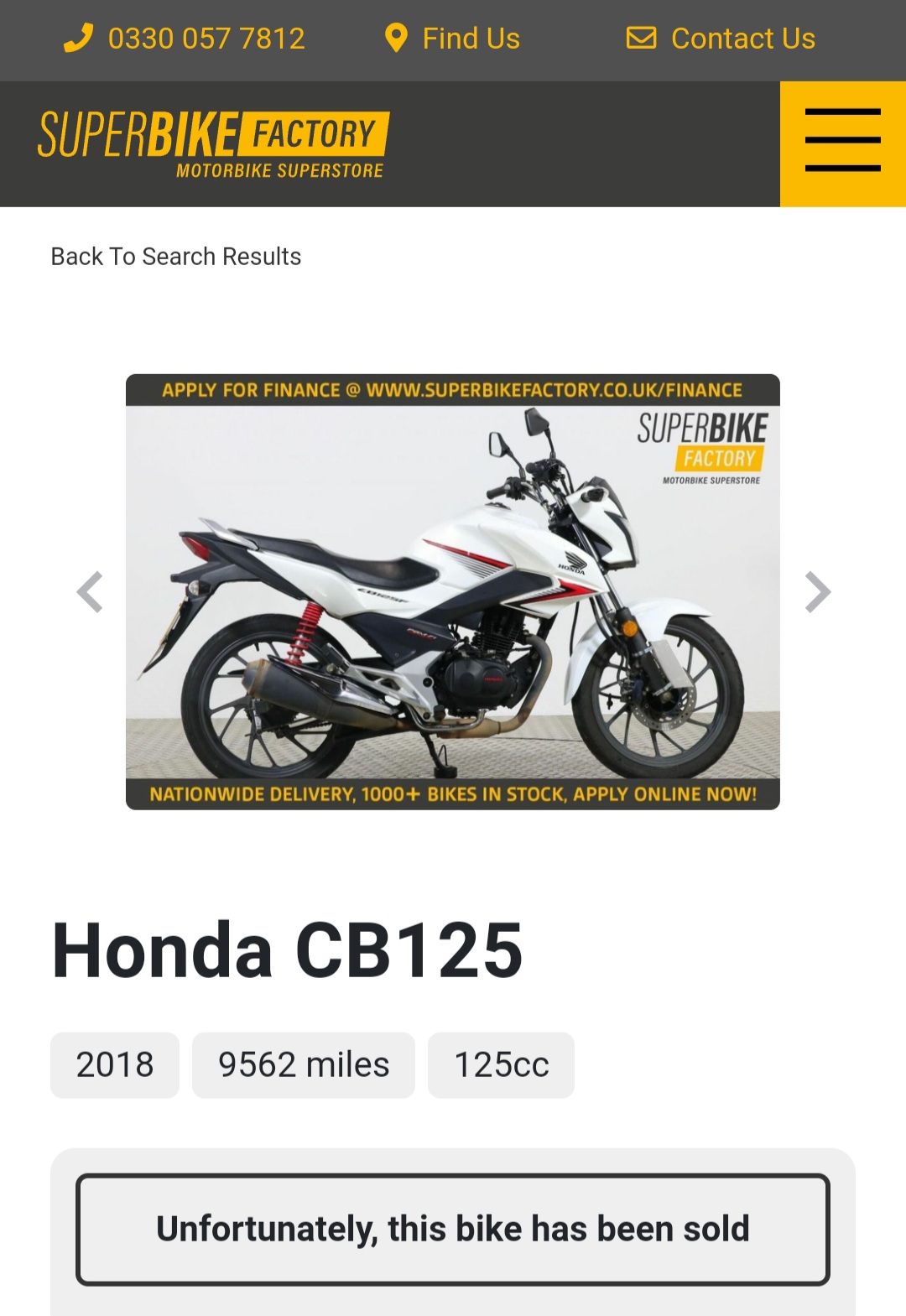906x1316 pixels.
Task: Select the 9562 miles tag
Action: 304,1065
